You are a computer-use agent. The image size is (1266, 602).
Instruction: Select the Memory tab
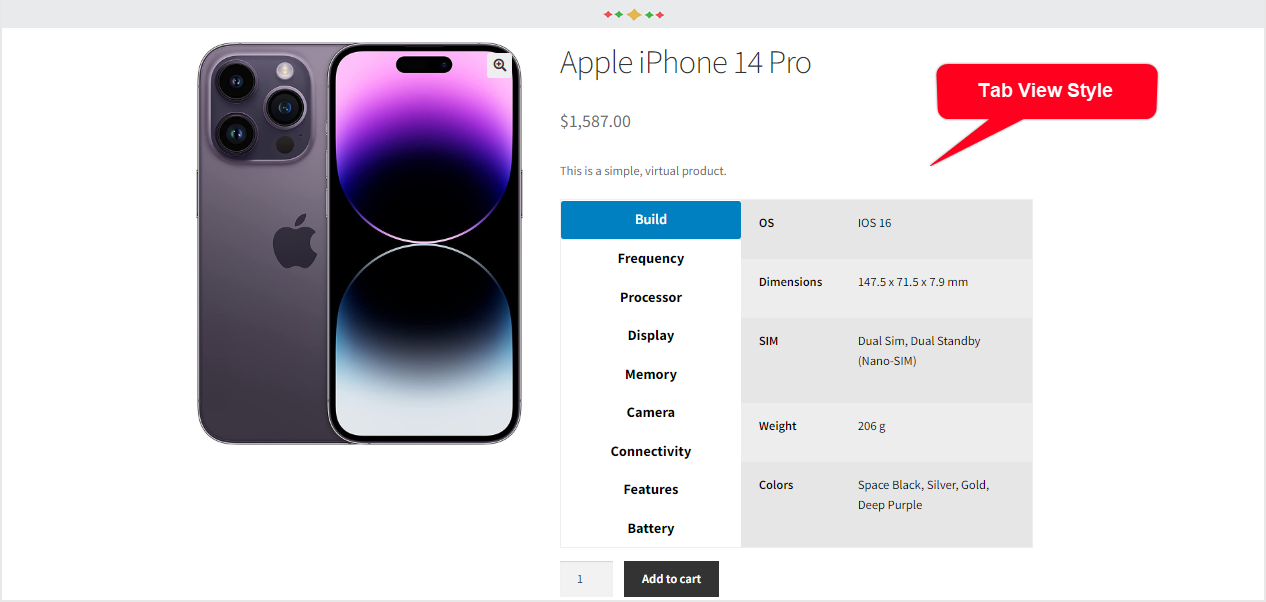(x=651, y=374)
